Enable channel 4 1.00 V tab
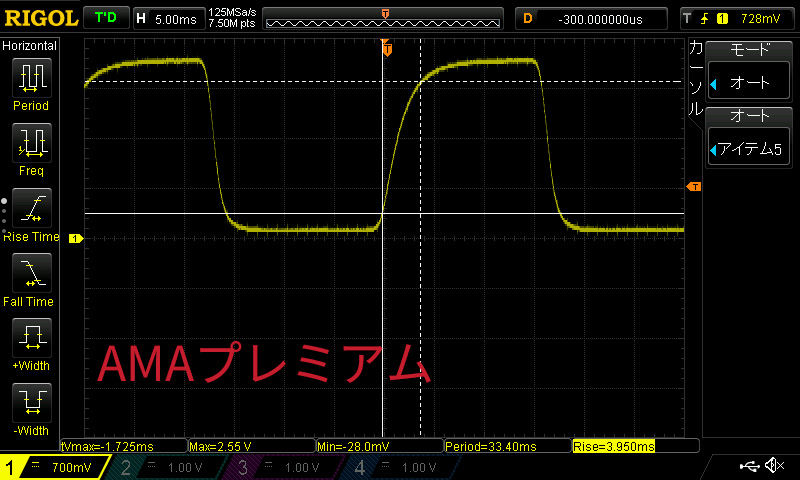Image resolution: width=800 pixels, height=480 pixels. click(x=403, y=467)
